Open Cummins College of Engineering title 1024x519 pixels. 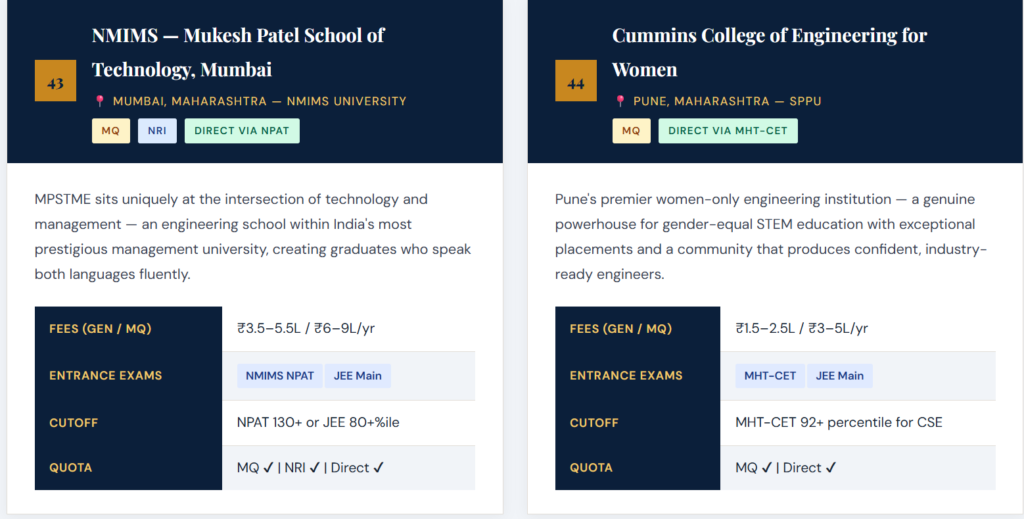769,52
